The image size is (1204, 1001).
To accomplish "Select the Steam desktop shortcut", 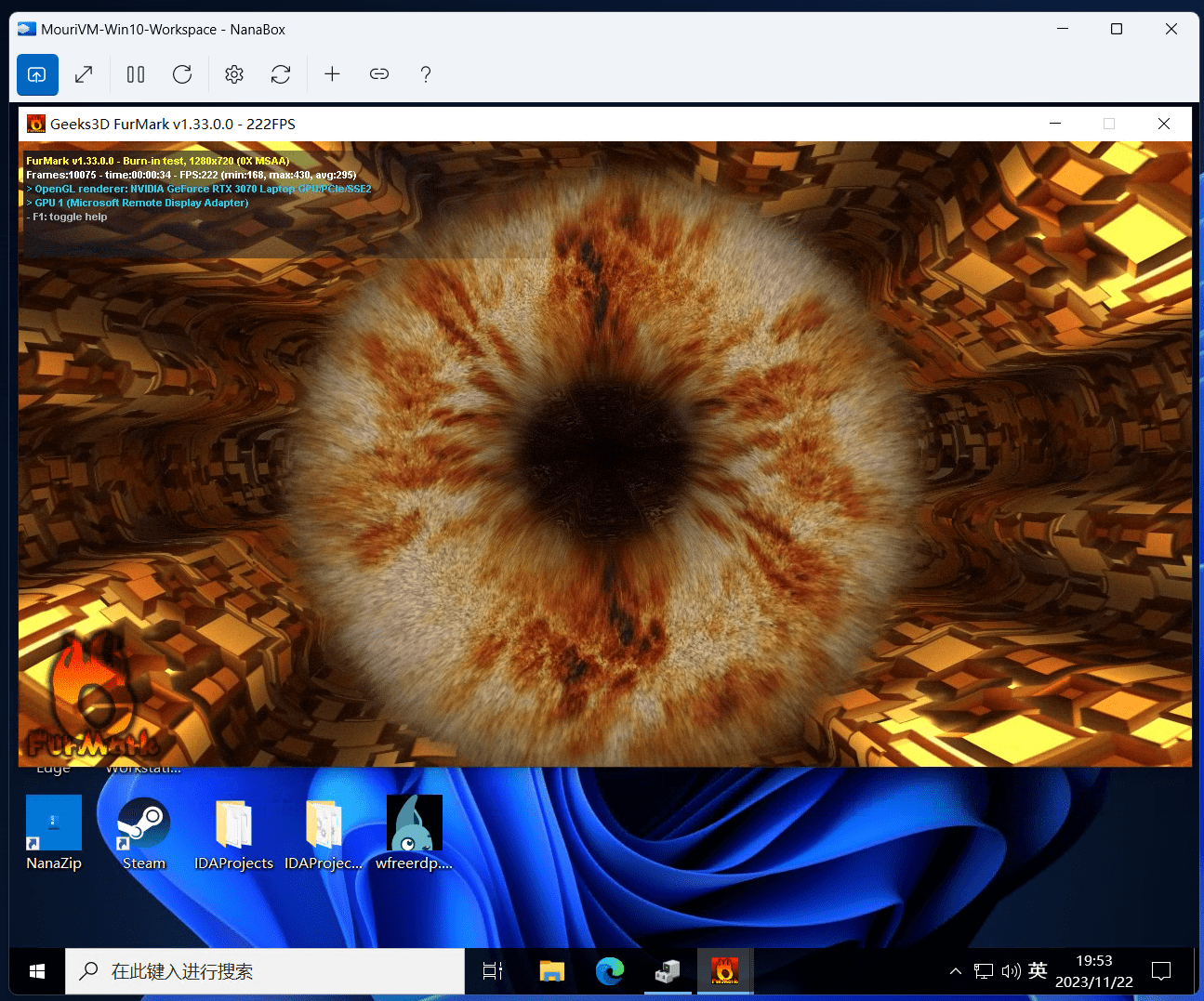I will (x=143, y=833).
